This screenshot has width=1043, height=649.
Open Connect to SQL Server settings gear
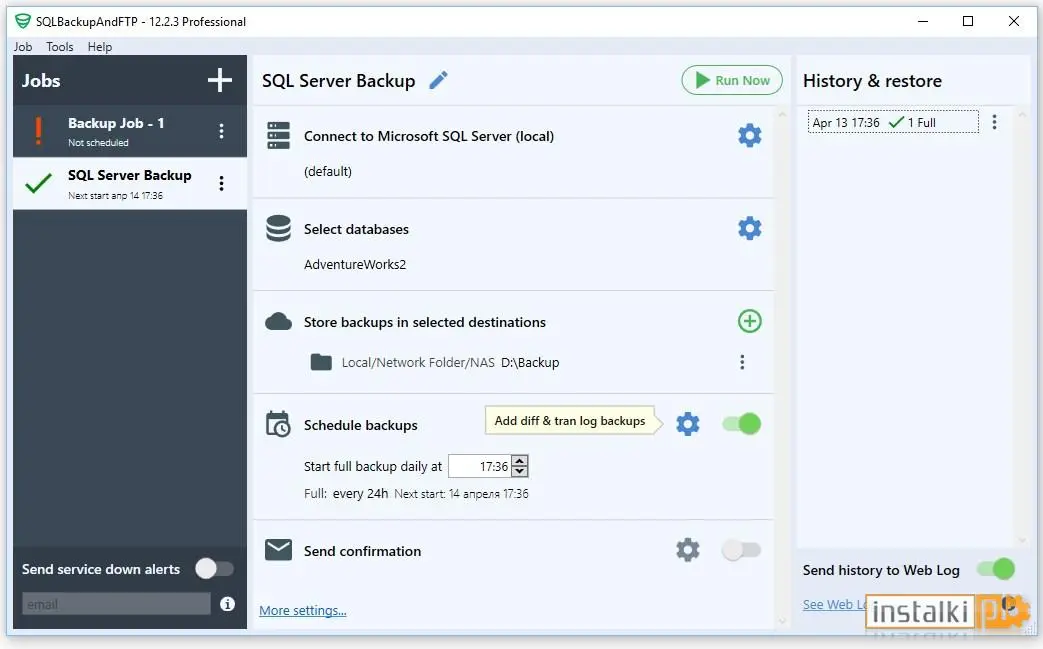click(x=750, y=136)
